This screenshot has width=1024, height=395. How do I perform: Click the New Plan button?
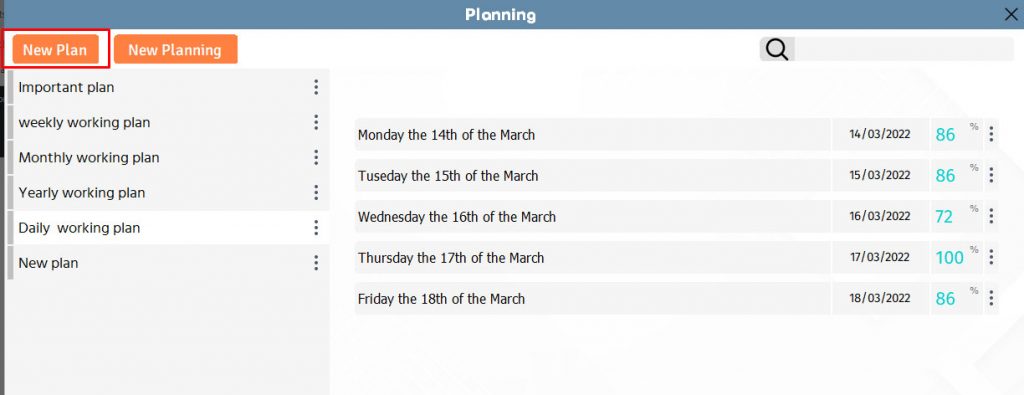click(56, 50)
